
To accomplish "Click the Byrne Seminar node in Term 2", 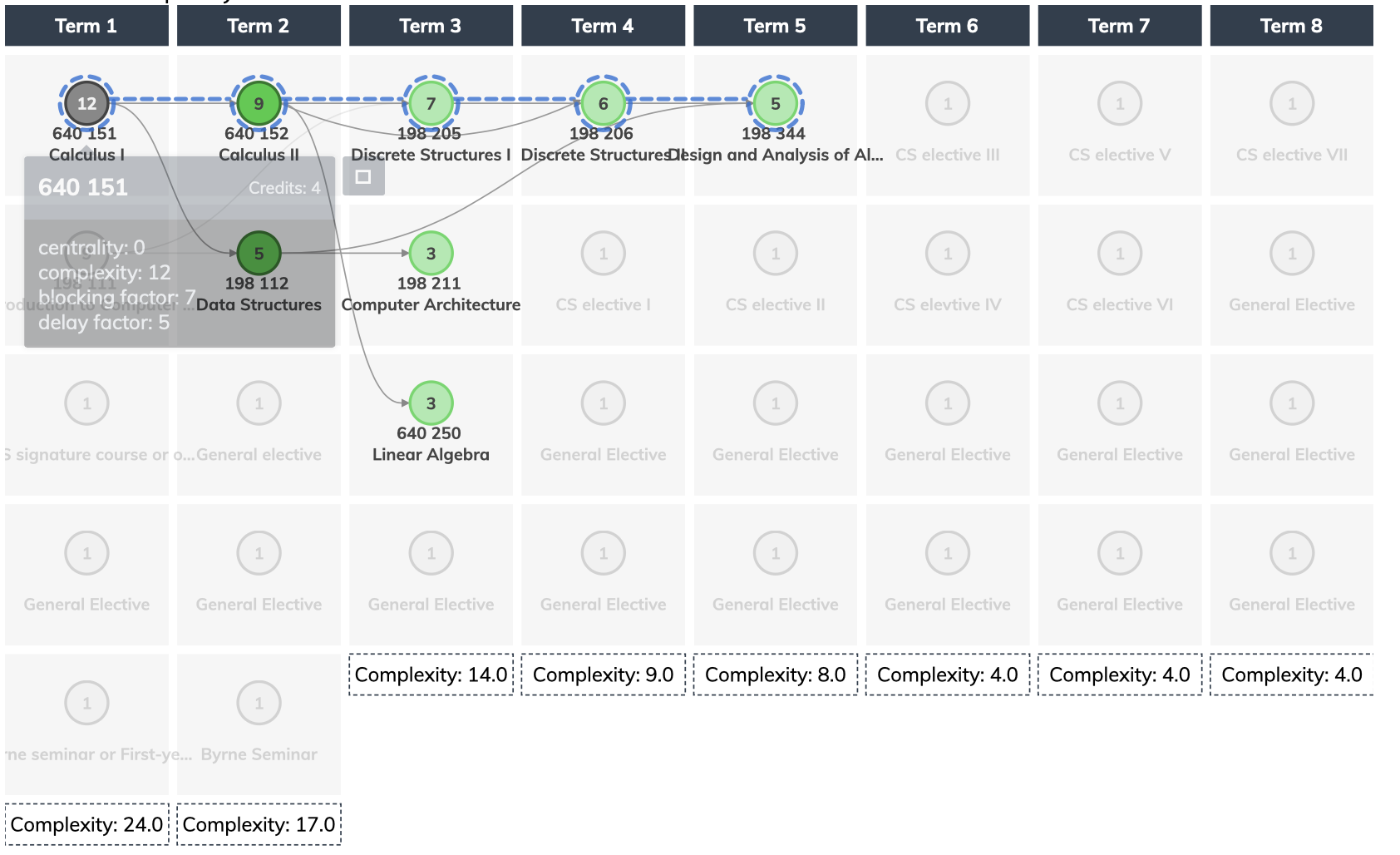I will pyautogui.click(x=259, y=703).
